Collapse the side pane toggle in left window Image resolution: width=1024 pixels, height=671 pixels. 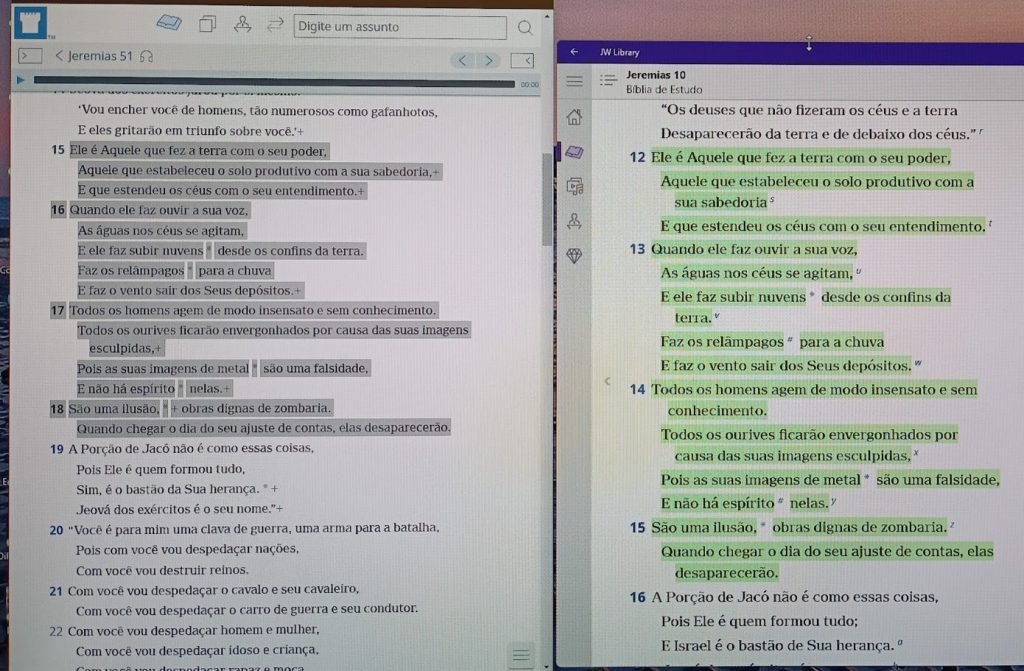(522, 61)
